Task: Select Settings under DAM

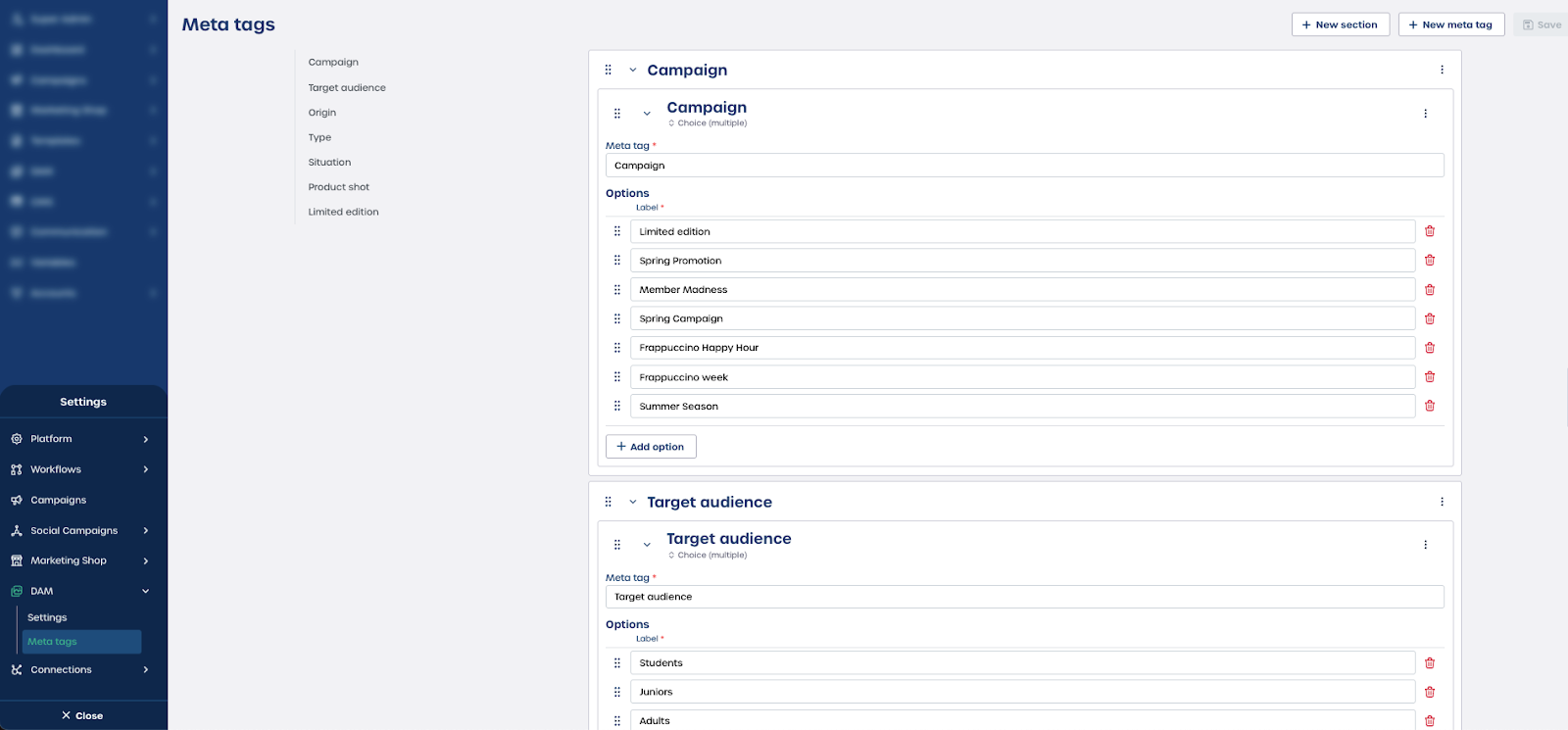Action: [47, 617]
